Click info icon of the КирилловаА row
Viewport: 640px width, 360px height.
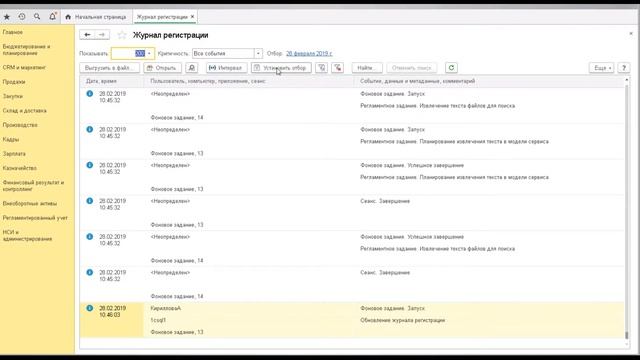[90, 308]
